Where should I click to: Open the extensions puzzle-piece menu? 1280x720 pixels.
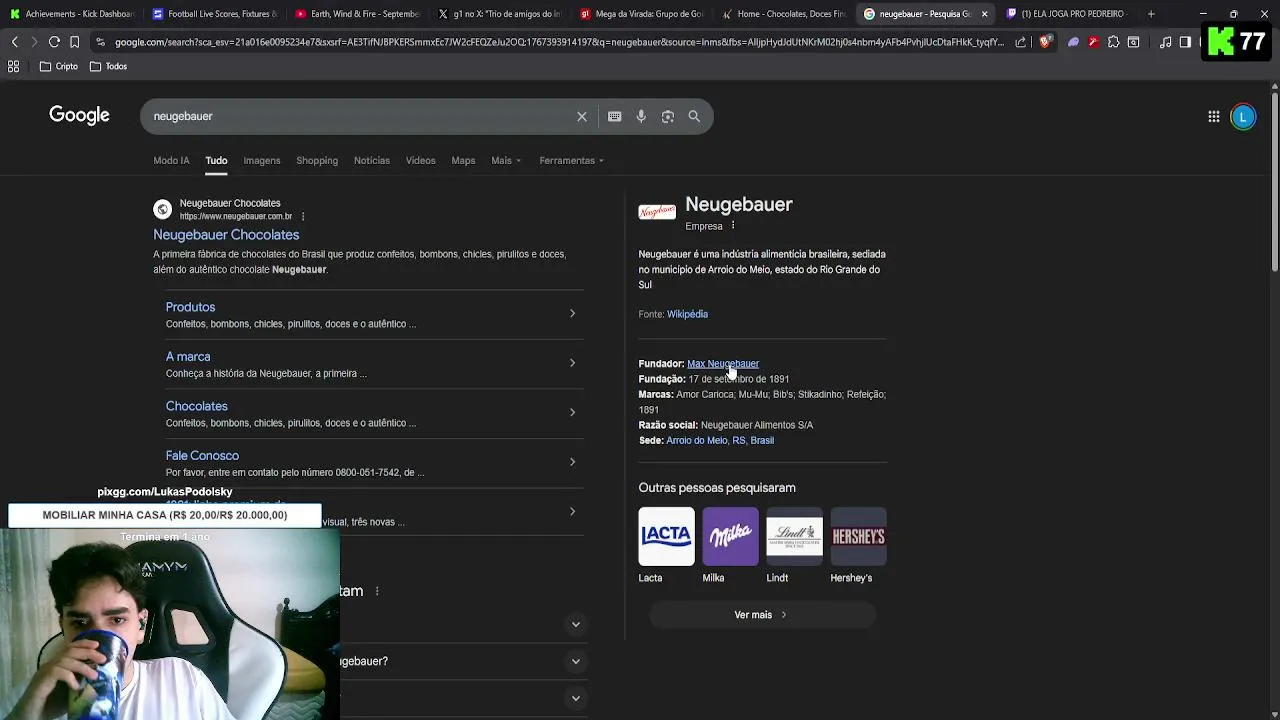coord(1113,42)
